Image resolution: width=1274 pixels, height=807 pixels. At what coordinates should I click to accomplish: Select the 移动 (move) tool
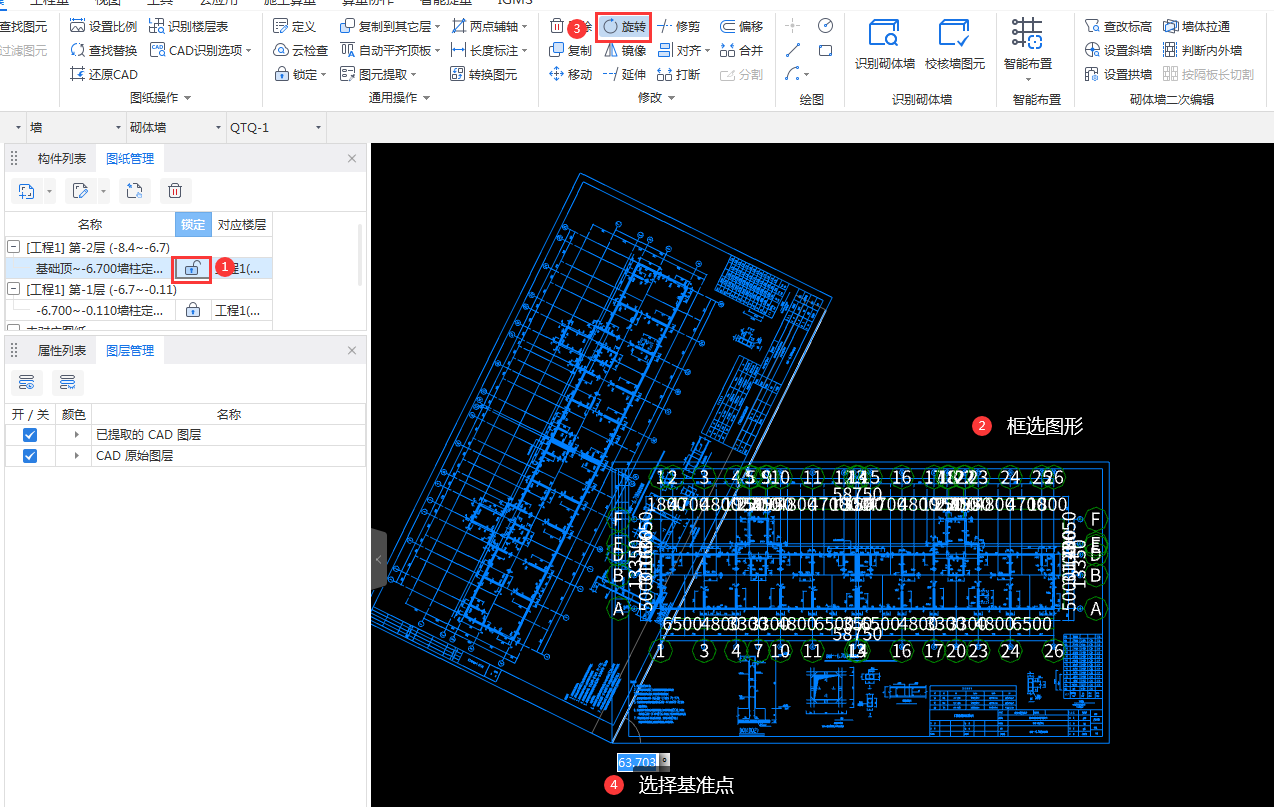pyautogui.click(x=570, y=74)
